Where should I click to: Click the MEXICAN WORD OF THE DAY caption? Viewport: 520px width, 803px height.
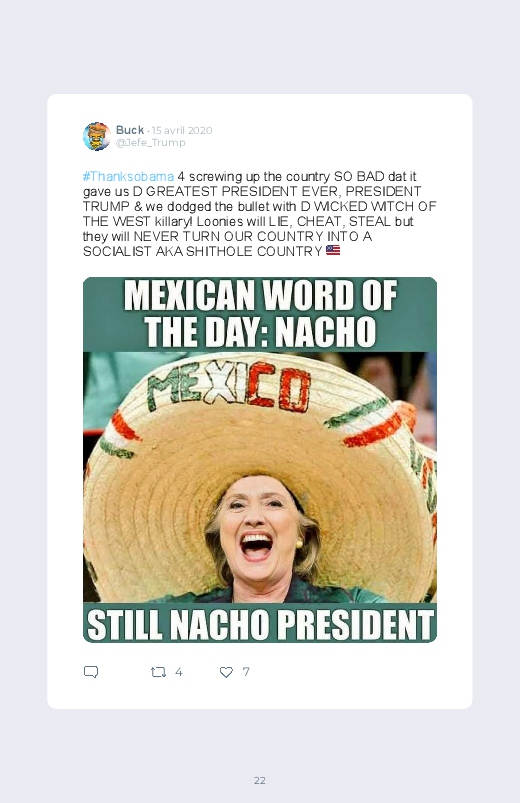point(260,313)
